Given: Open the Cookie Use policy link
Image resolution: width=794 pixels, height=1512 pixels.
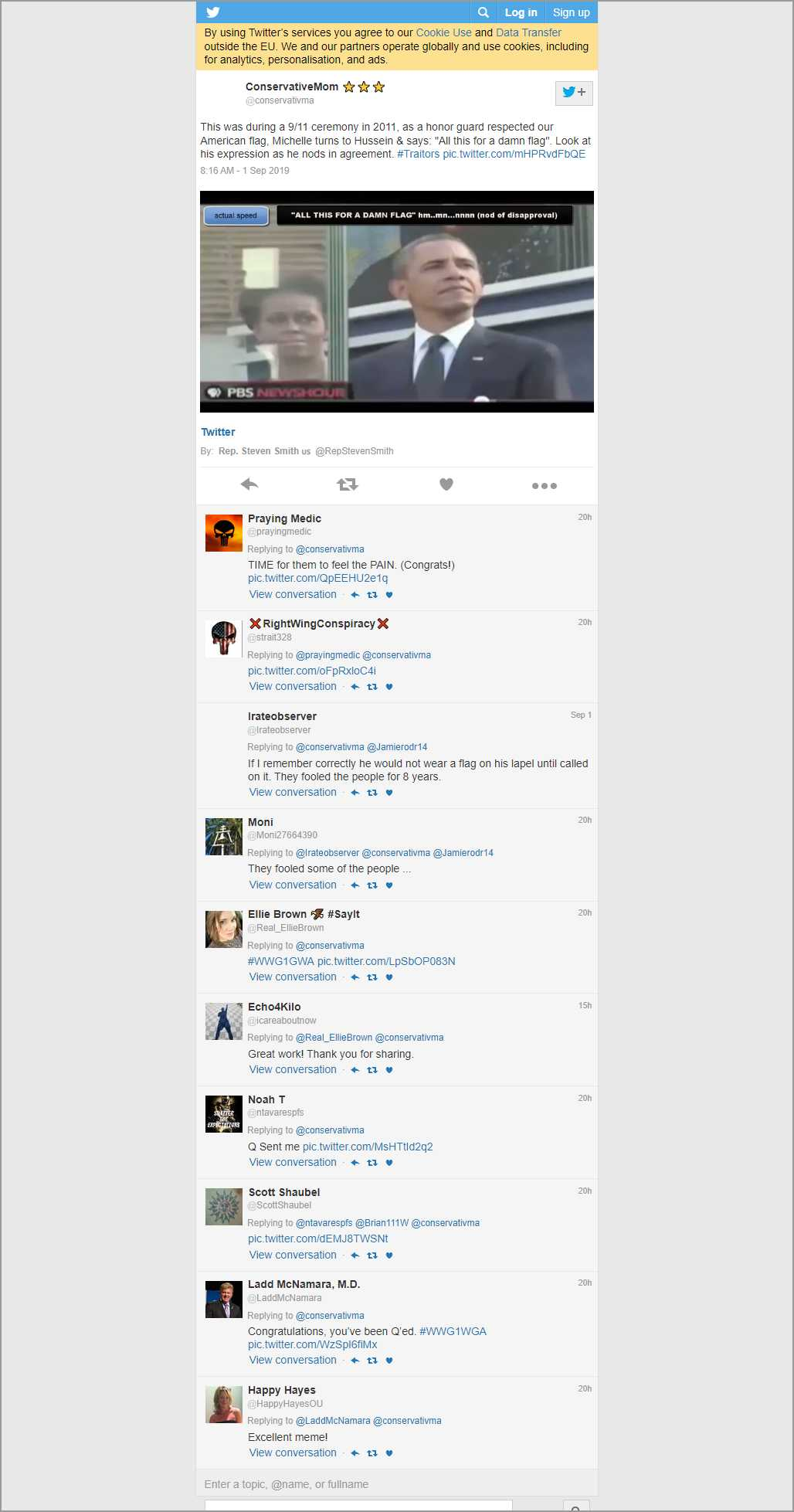Looking at the screenshot, I should [x=443, y=32].
